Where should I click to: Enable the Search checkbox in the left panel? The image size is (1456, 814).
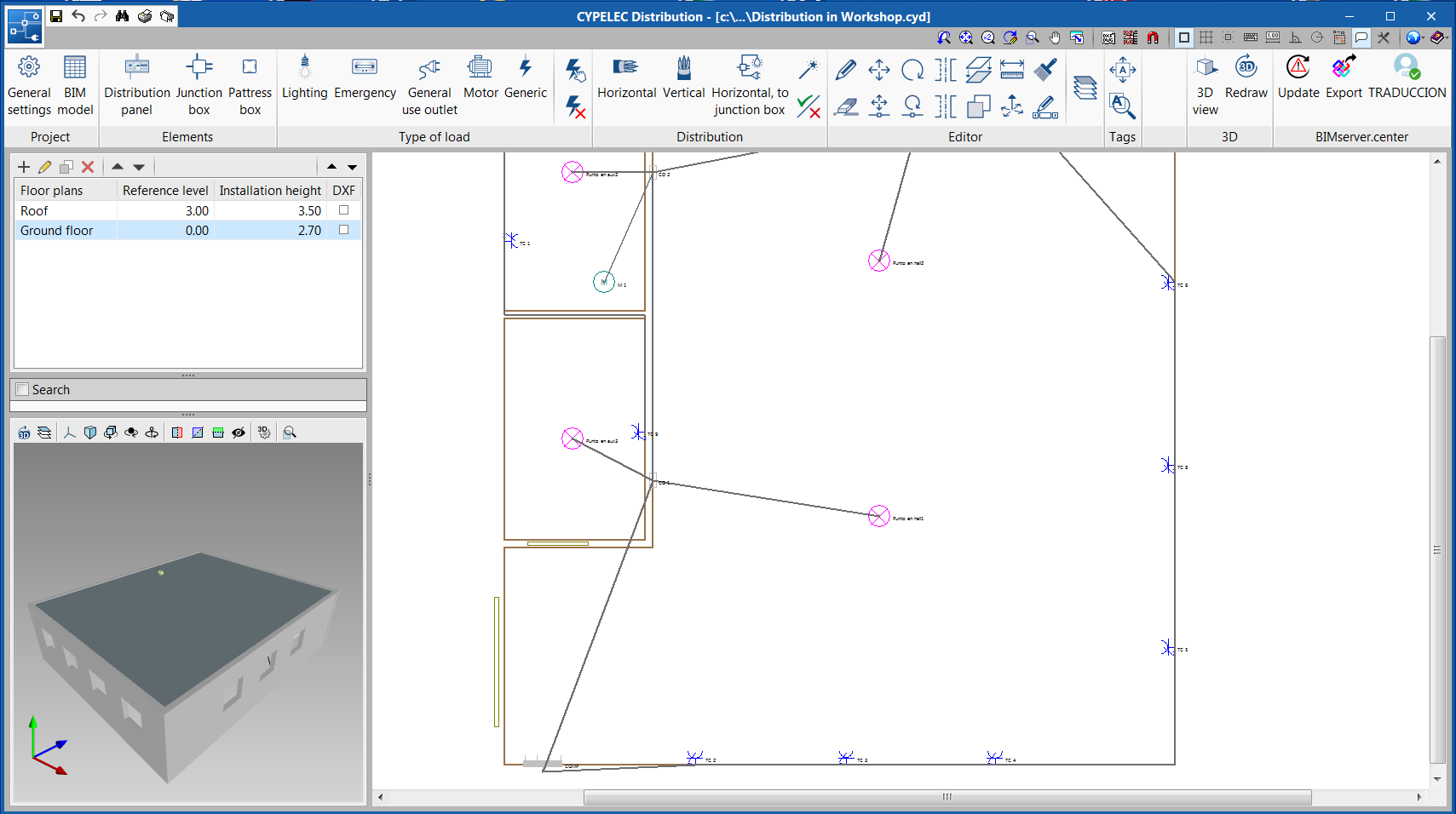(22, 389)
